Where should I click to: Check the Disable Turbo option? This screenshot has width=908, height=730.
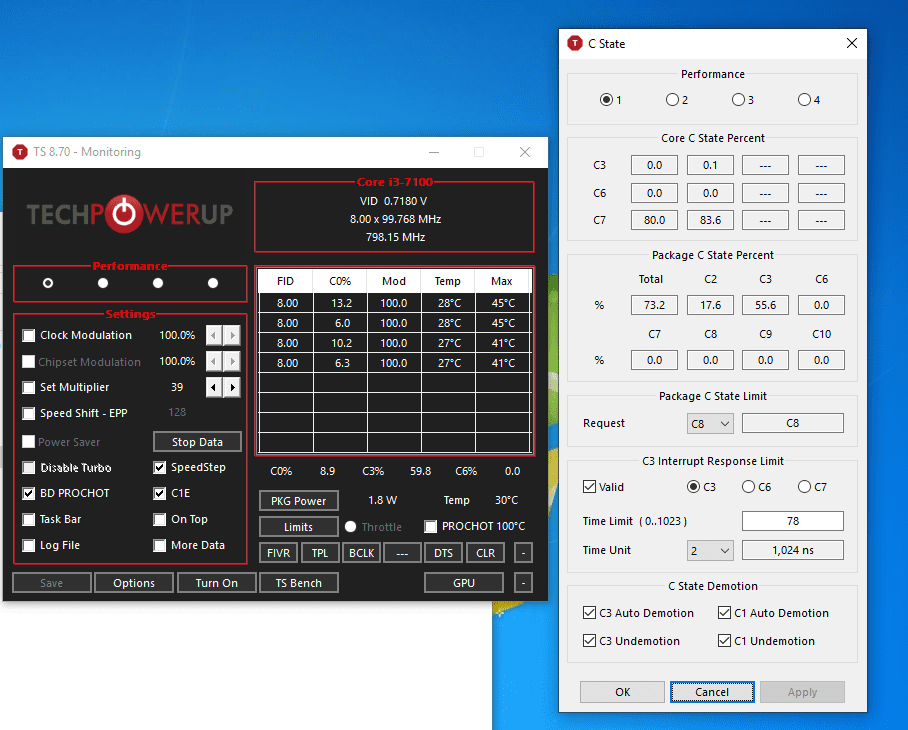pyautogui.click(x=28, y=467)
